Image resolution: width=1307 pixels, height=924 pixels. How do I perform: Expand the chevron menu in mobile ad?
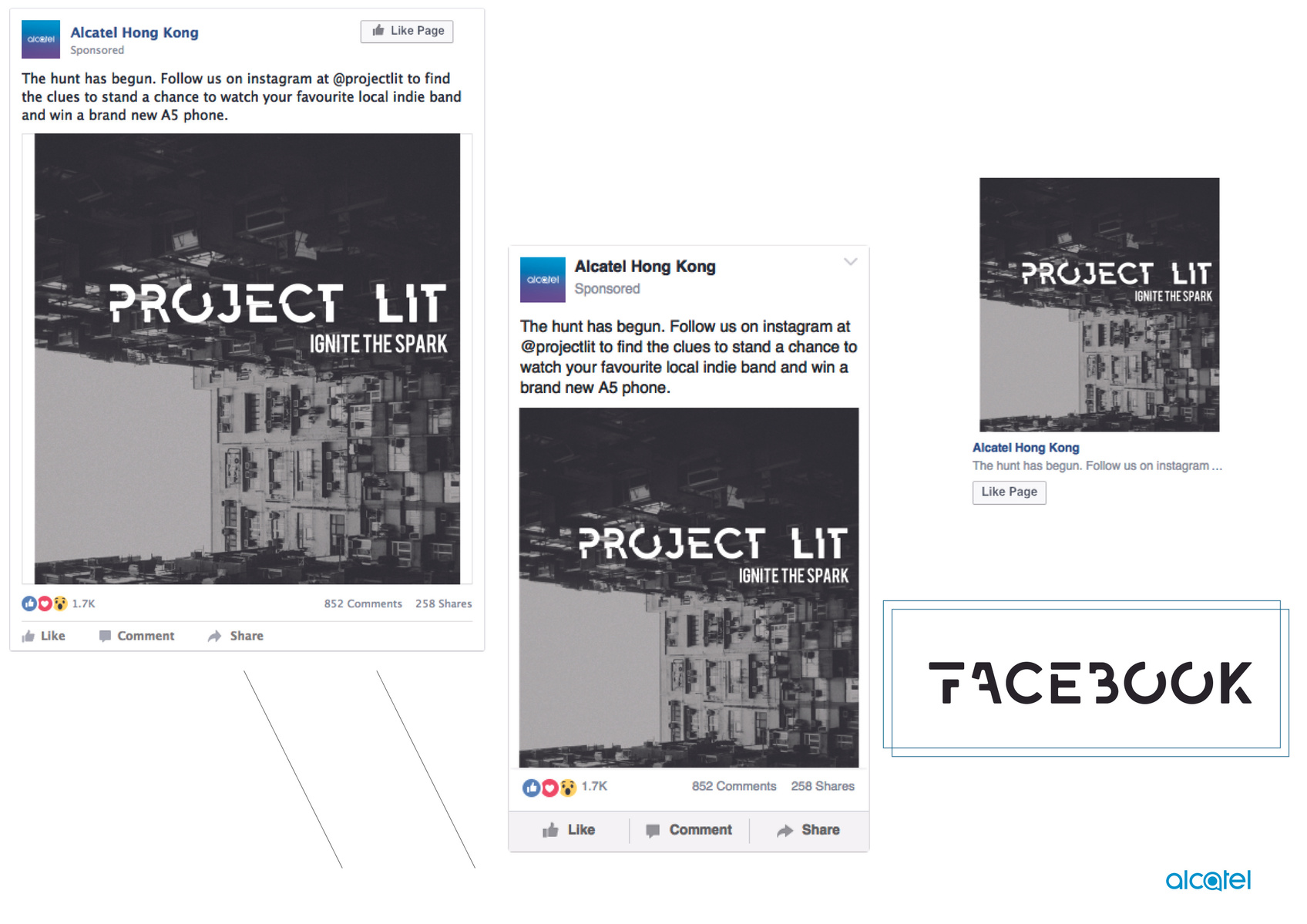tap(850, 262)
